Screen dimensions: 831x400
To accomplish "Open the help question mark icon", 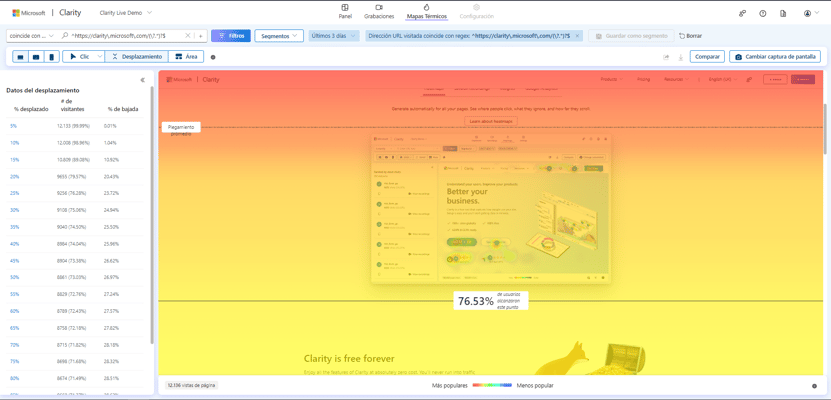I will [763, 14].
